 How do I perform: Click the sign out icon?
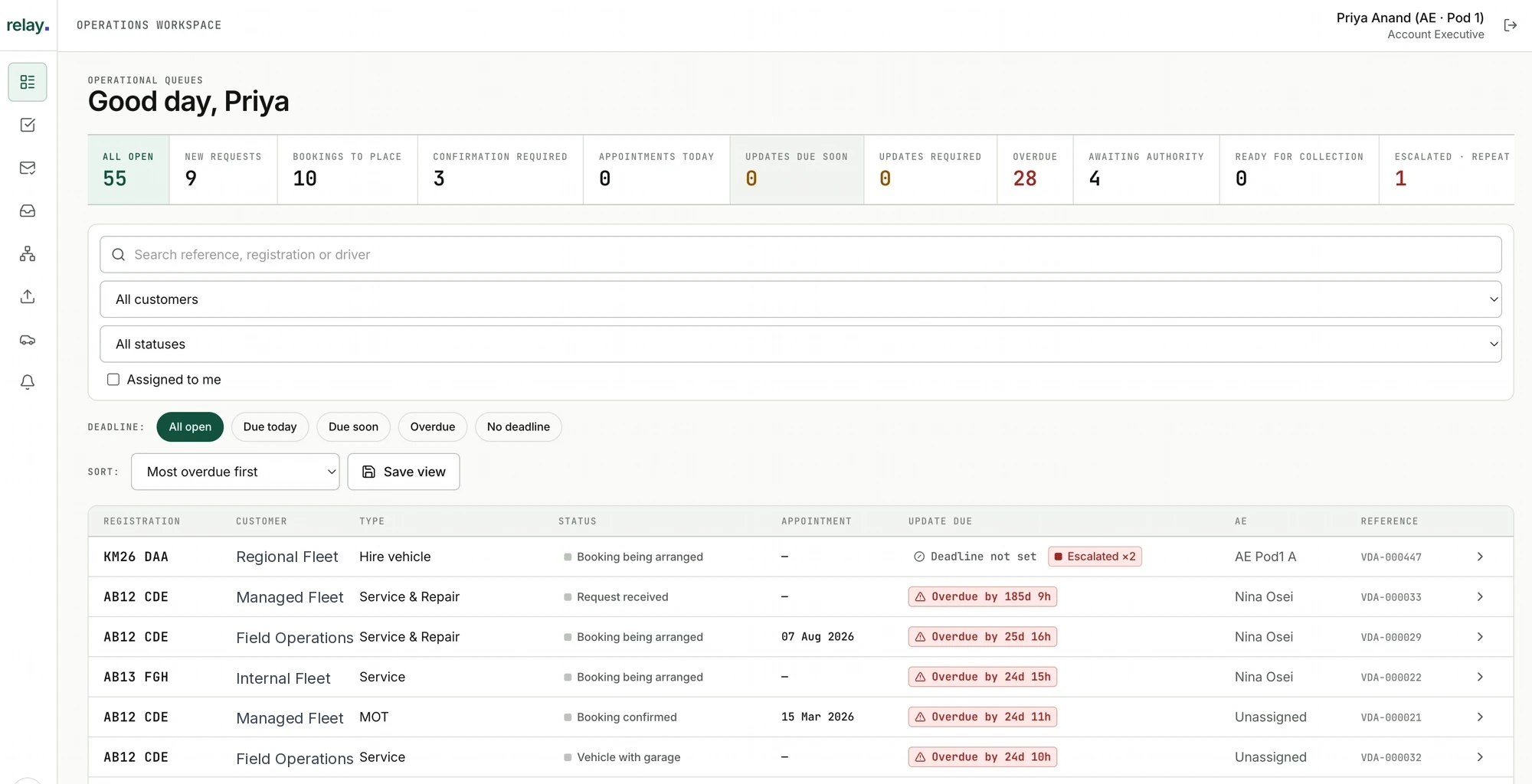click(1510, 25)
